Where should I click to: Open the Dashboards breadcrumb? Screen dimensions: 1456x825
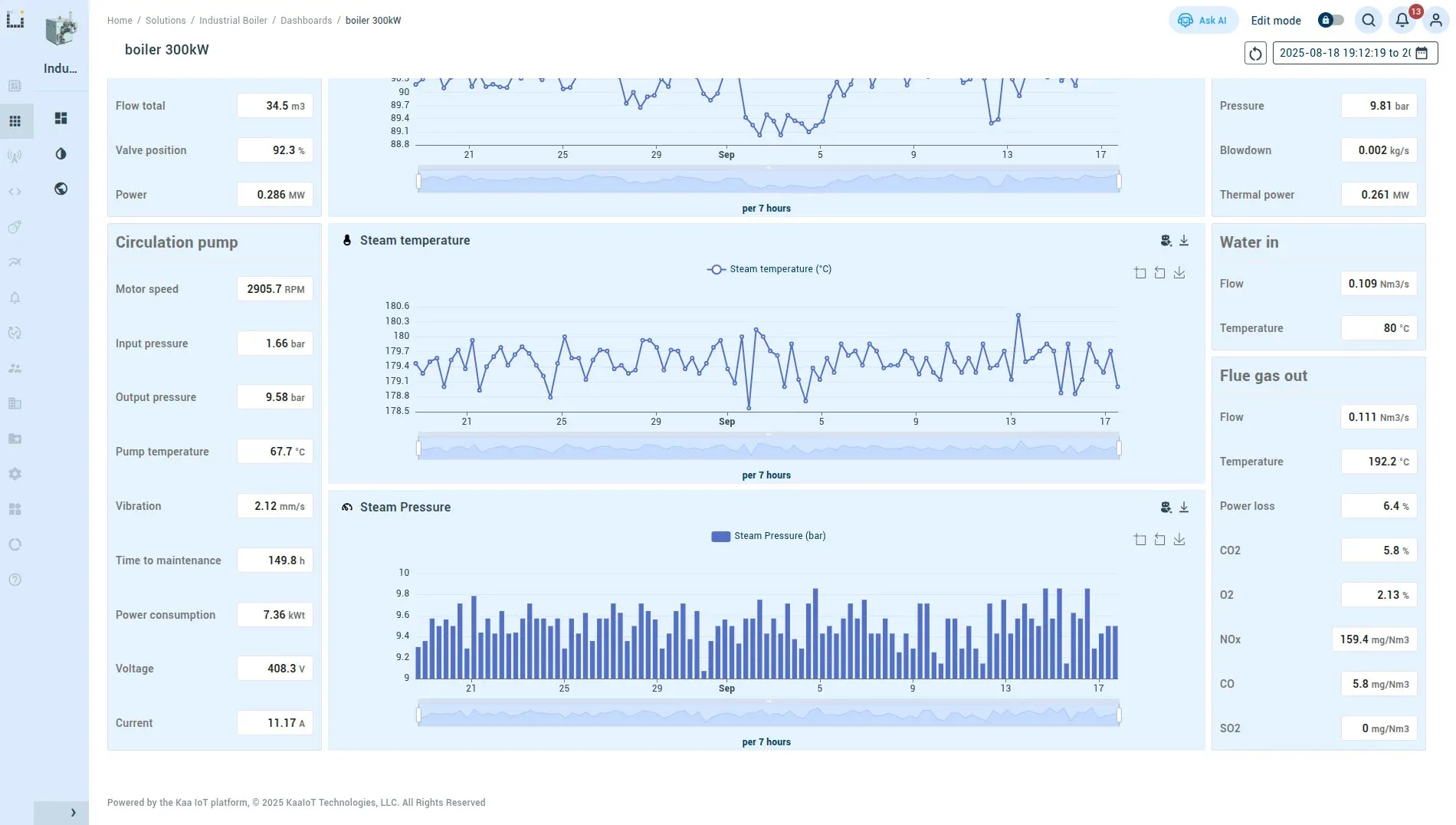pos(306,21)
